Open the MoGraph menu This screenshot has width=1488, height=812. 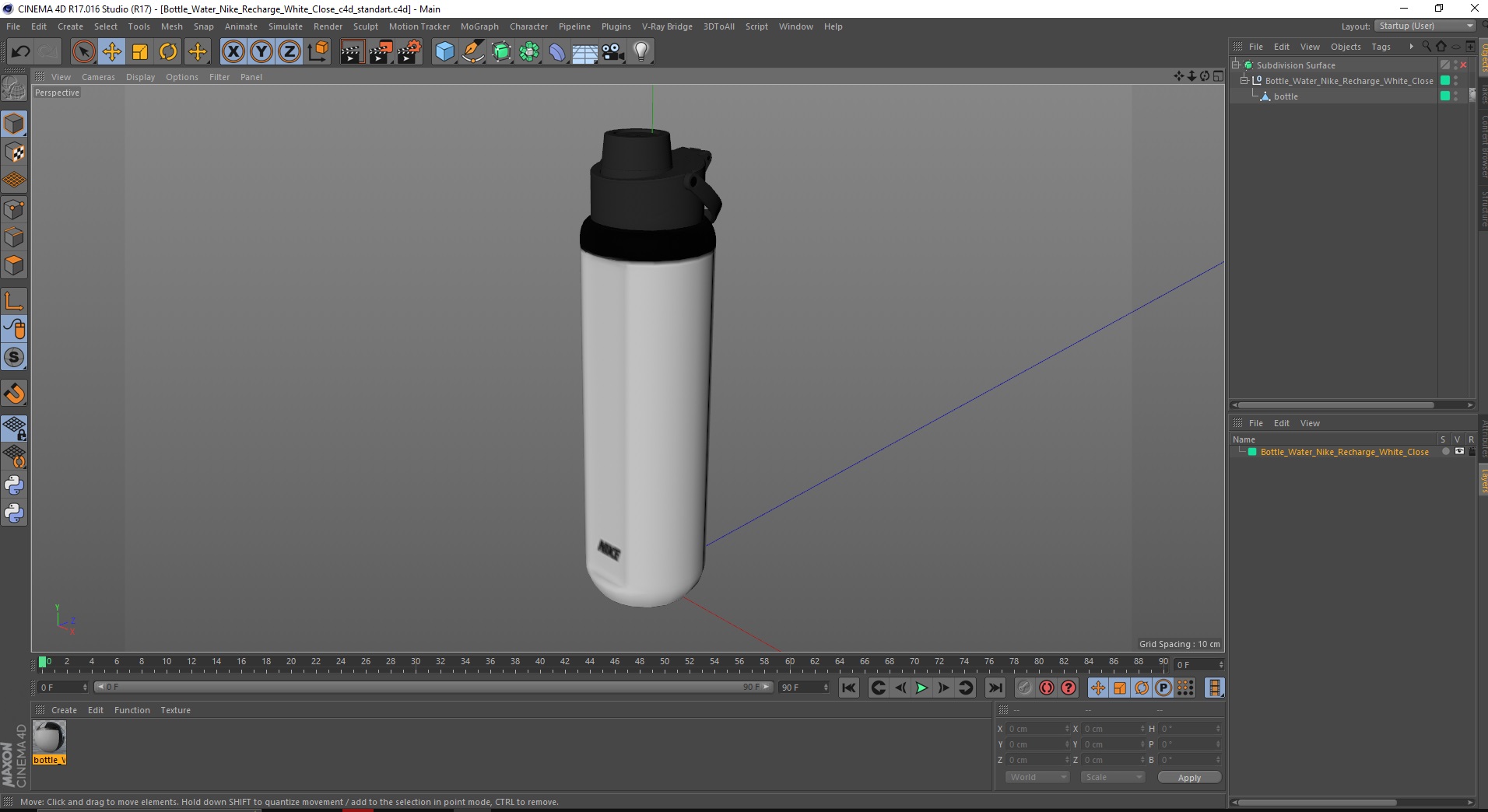tap(479, 26)
